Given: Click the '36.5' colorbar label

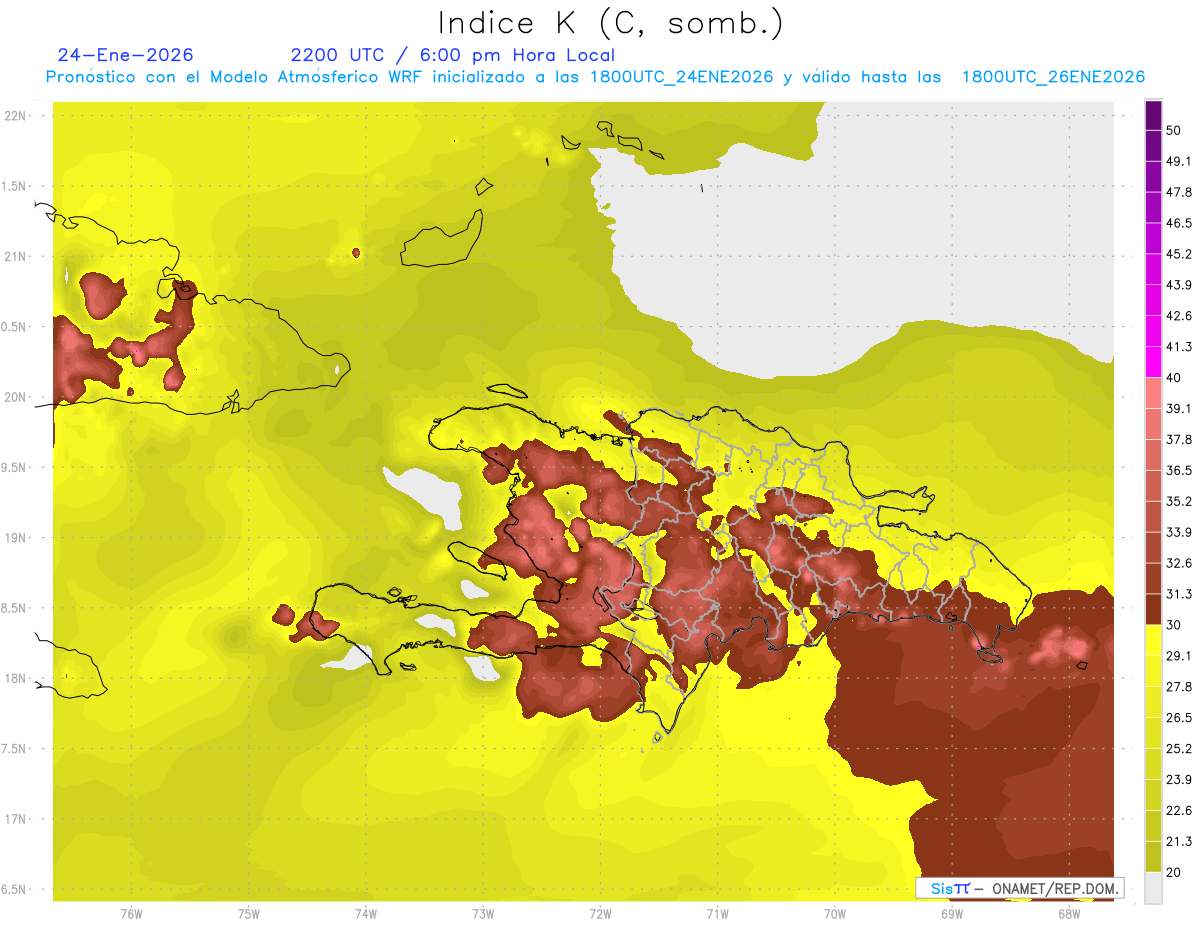Looking at the screenshot, I should point(1179,470).
